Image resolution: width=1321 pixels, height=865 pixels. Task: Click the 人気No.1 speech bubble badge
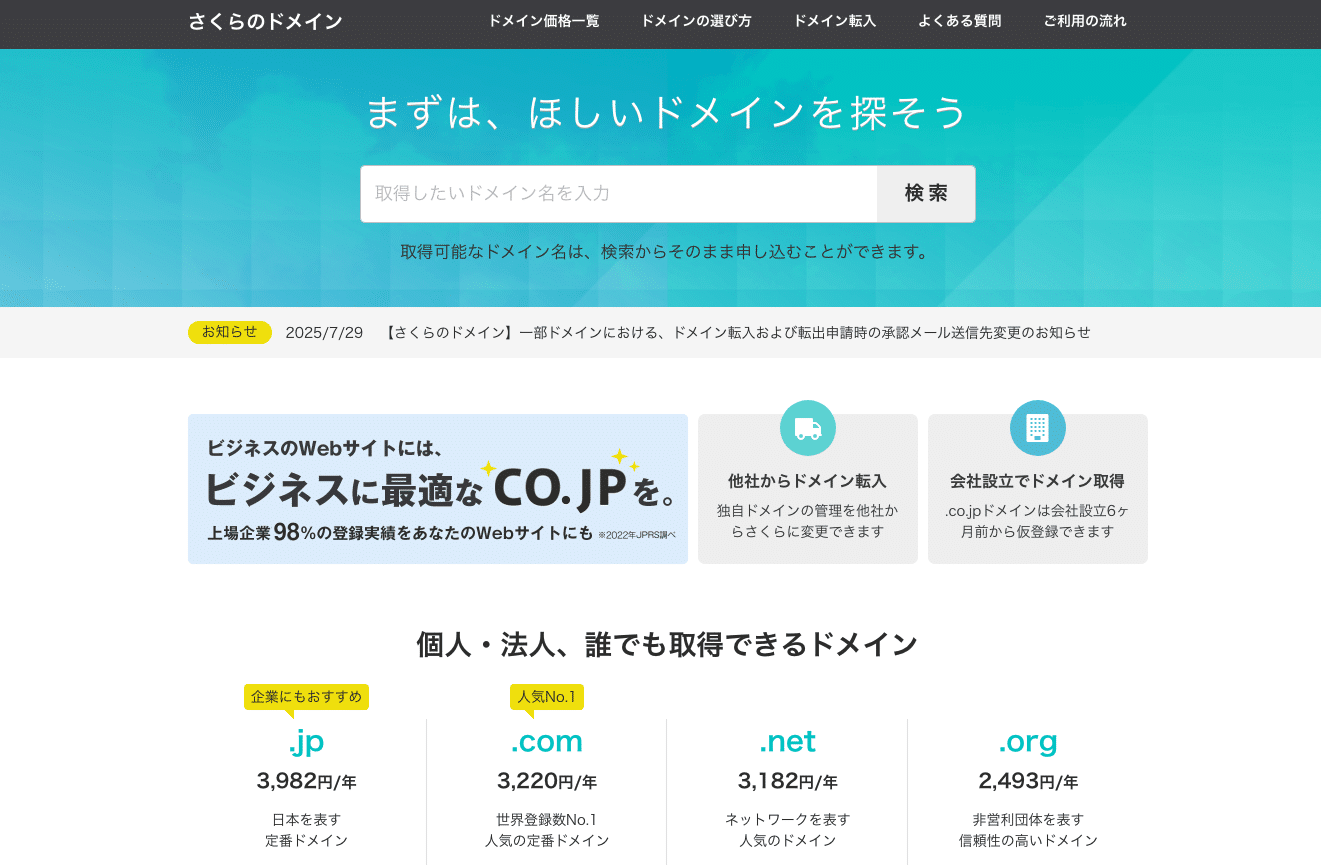(x=546, y=696)
